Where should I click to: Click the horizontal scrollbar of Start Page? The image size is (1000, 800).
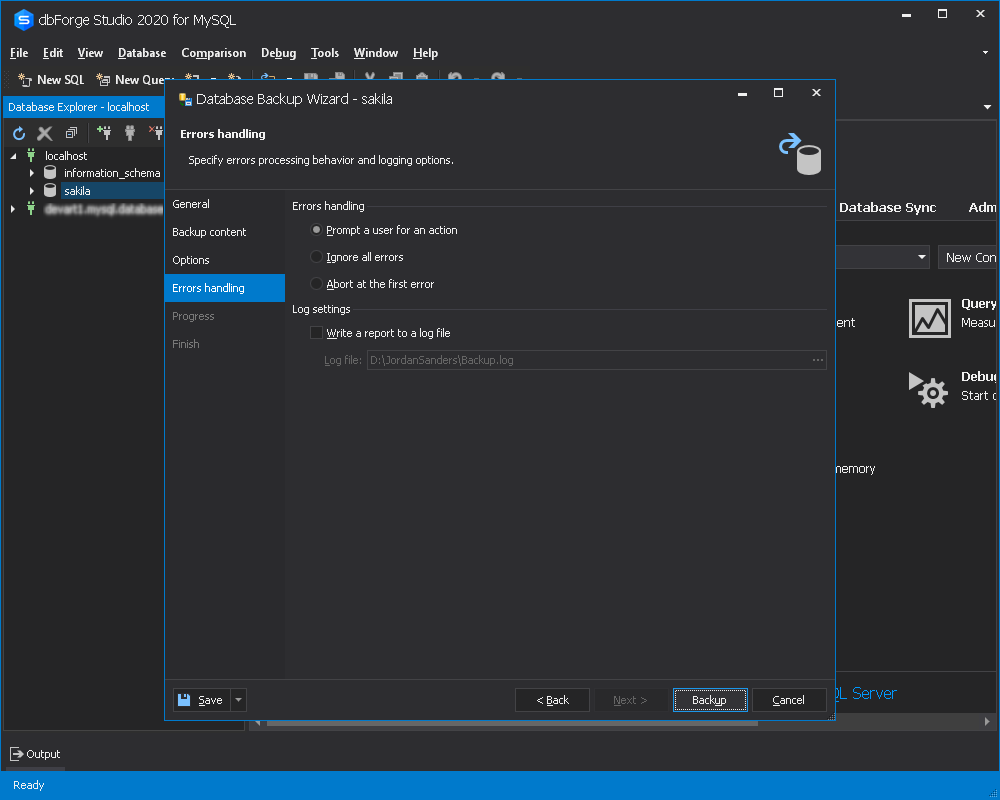coord(512,723)
